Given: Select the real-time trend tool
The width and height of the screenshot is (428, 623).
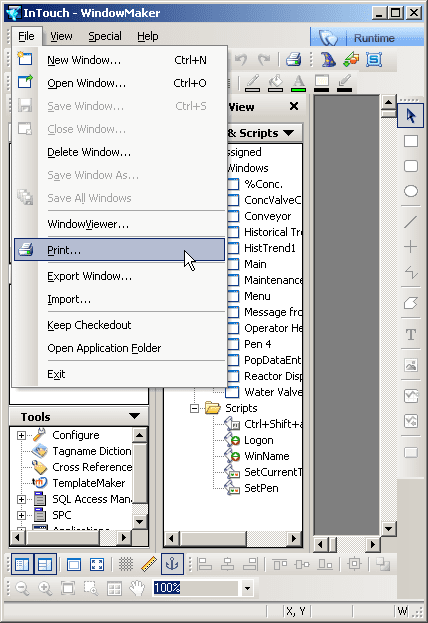Looking at the screenshot, I should (x=411, y=396).
